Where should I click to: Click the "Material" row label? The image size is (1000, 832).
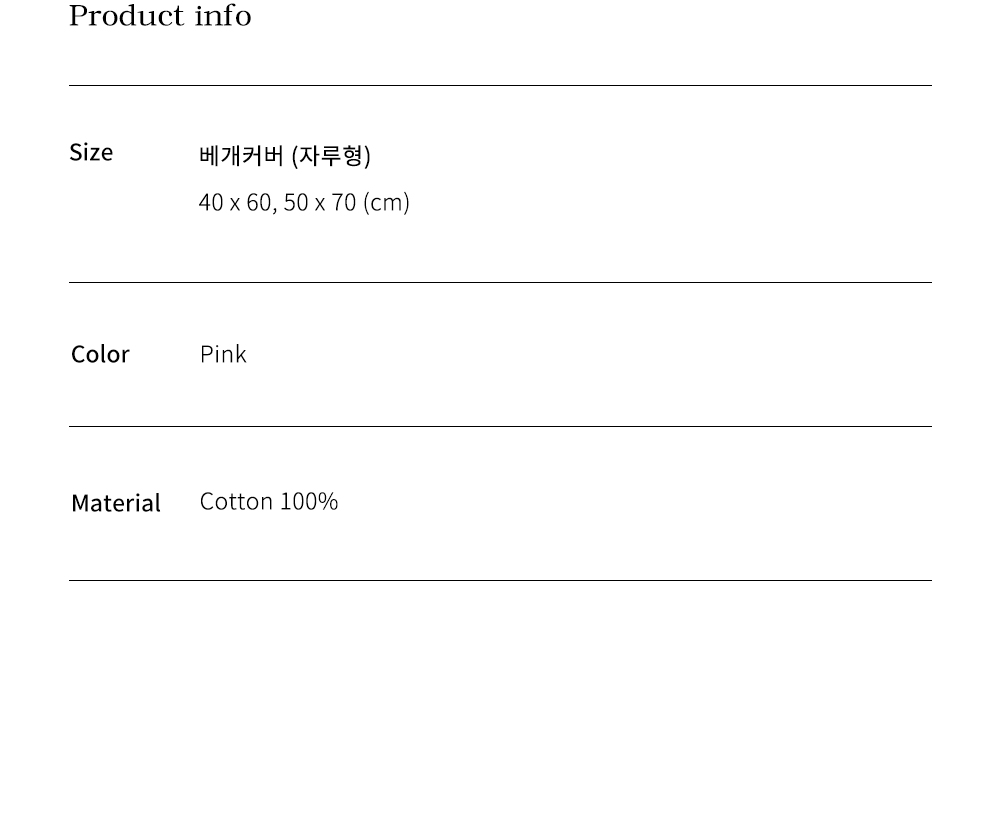[x=116, y=503]
